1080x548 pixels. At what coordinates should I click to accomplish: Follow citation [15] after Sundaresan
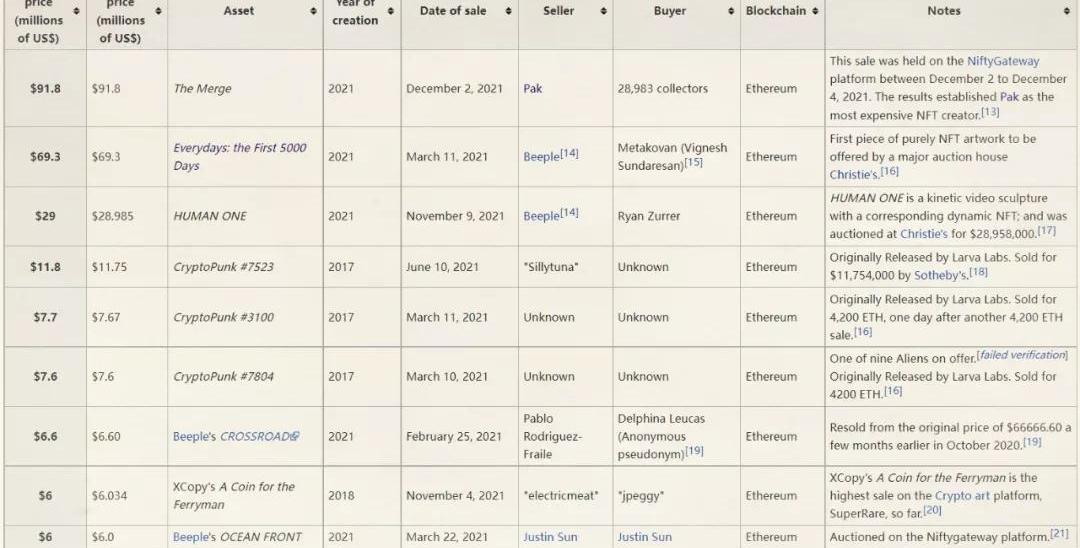(694, 163)
